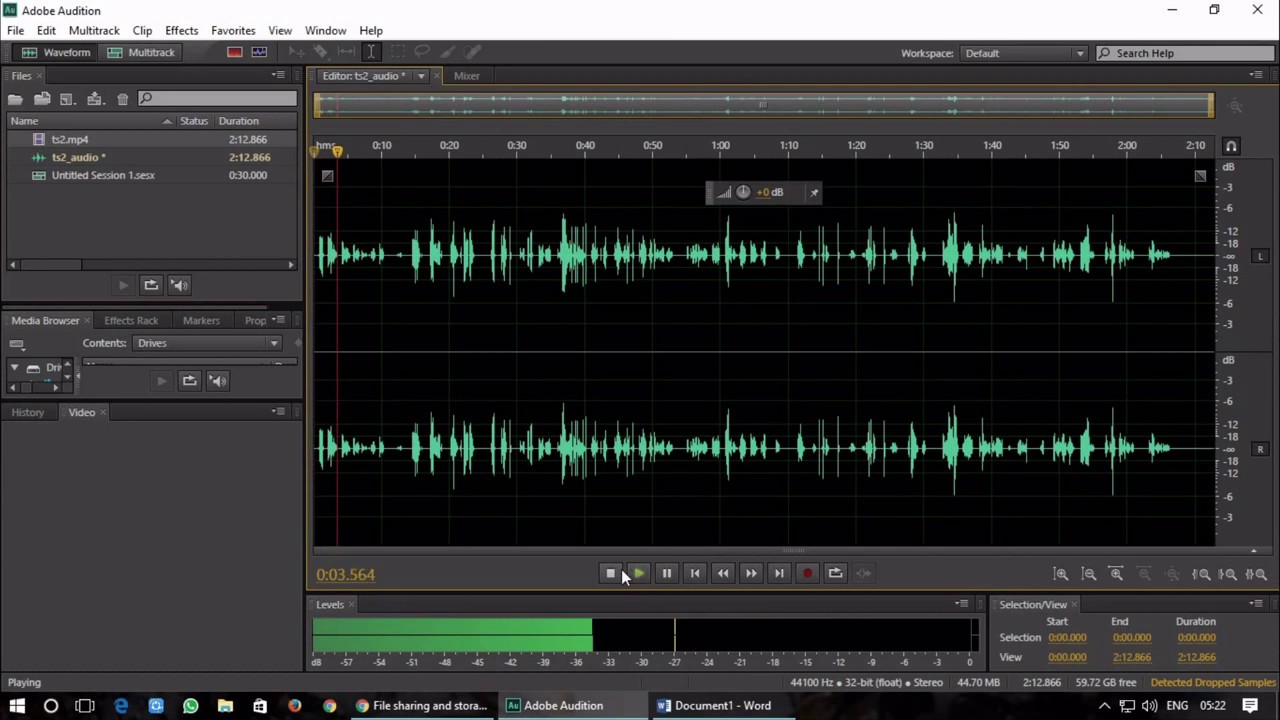Image resolution: width=1280 pixels, height=720 pixels.
Task: Toggle Loop Playback in the transport bar
Action: [x=835, y=573]
